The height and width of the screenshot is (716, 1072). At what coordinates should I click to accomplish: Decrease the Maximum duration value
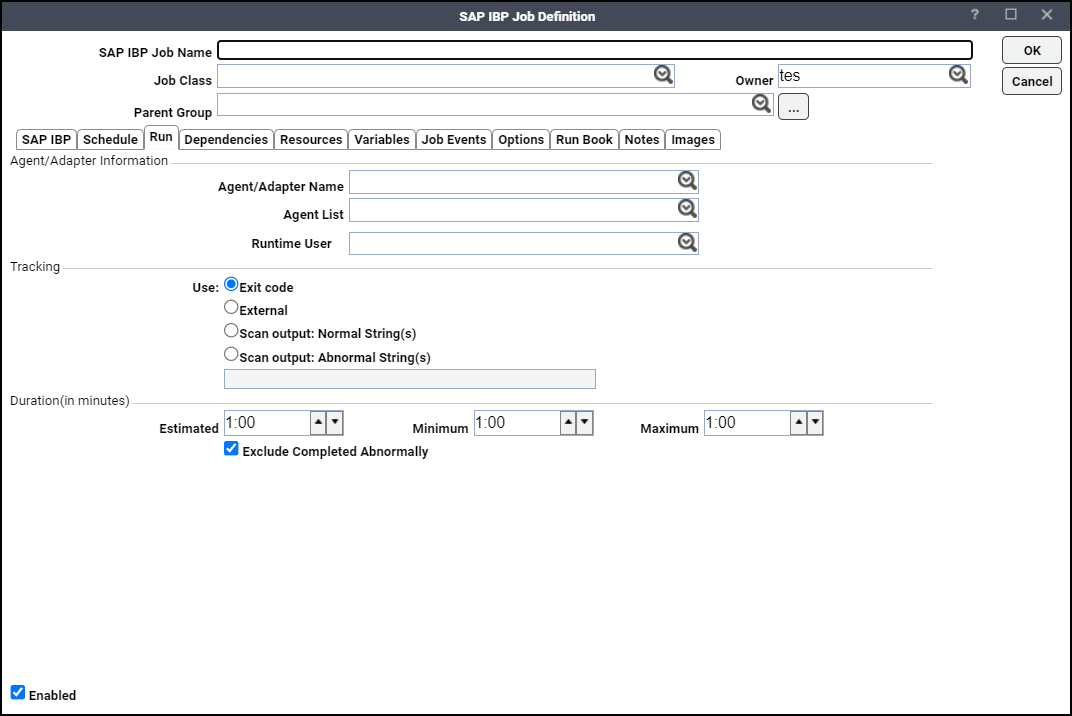(x=814, y=423)
